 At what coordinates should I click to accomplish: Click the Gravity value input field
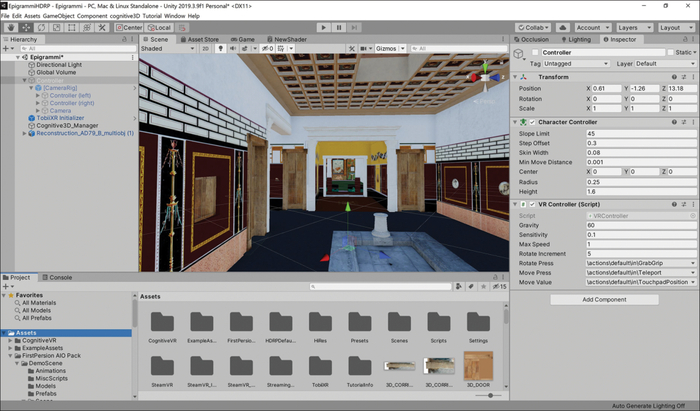tap(640, 225)
